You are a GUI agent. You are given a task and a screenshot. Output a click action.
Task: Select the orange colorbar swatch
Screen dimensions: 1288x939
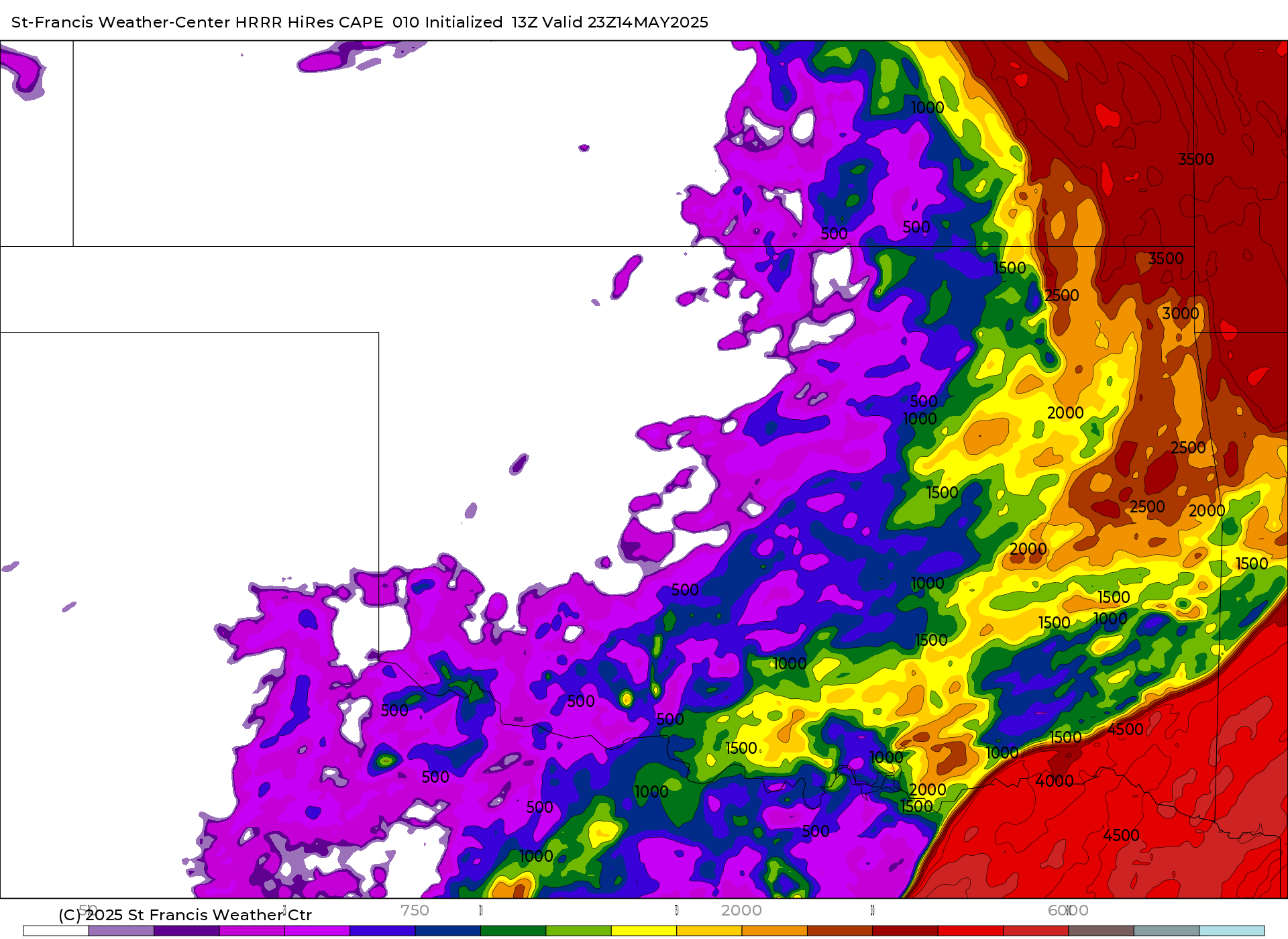775,931
